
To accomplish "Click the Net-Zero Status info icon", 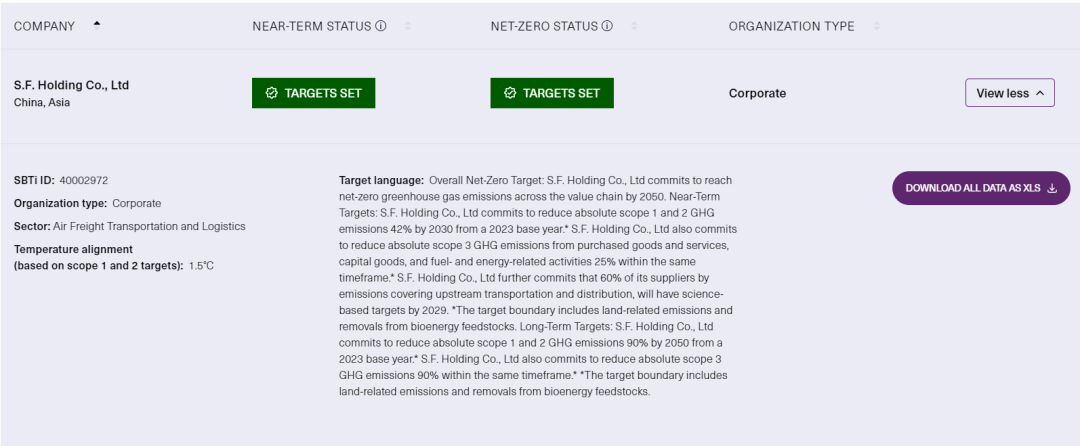I will pyautogui.click(x=607, y=26).
